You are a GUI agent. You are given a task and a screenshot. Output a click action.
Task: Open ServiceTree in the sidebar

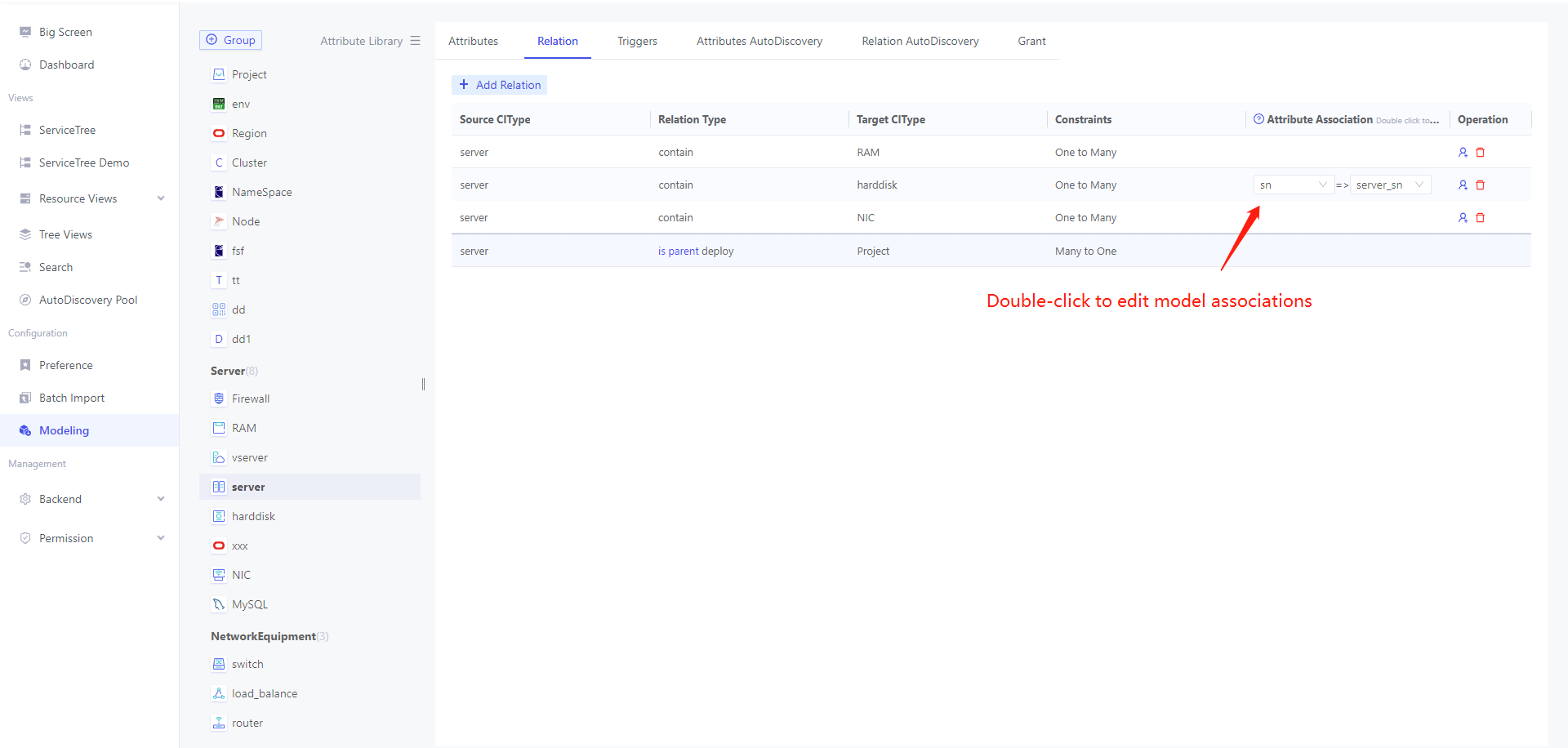89,130
